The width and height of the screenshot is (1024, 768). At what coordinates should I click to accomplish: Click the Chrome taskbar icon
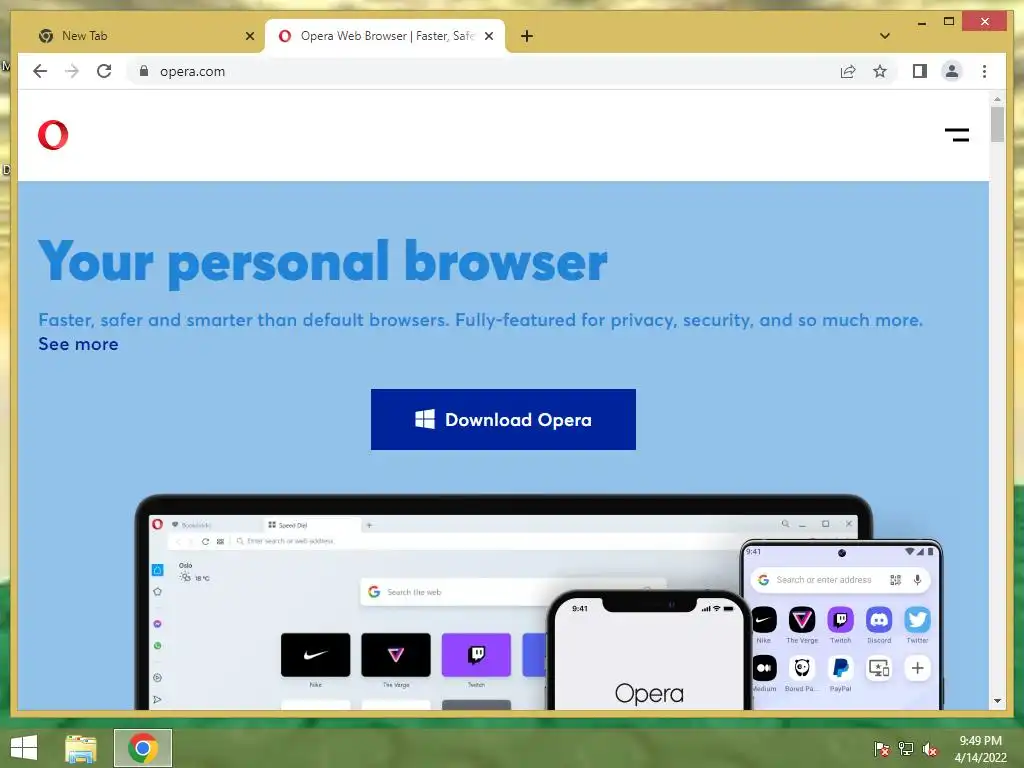pos(143,748)
